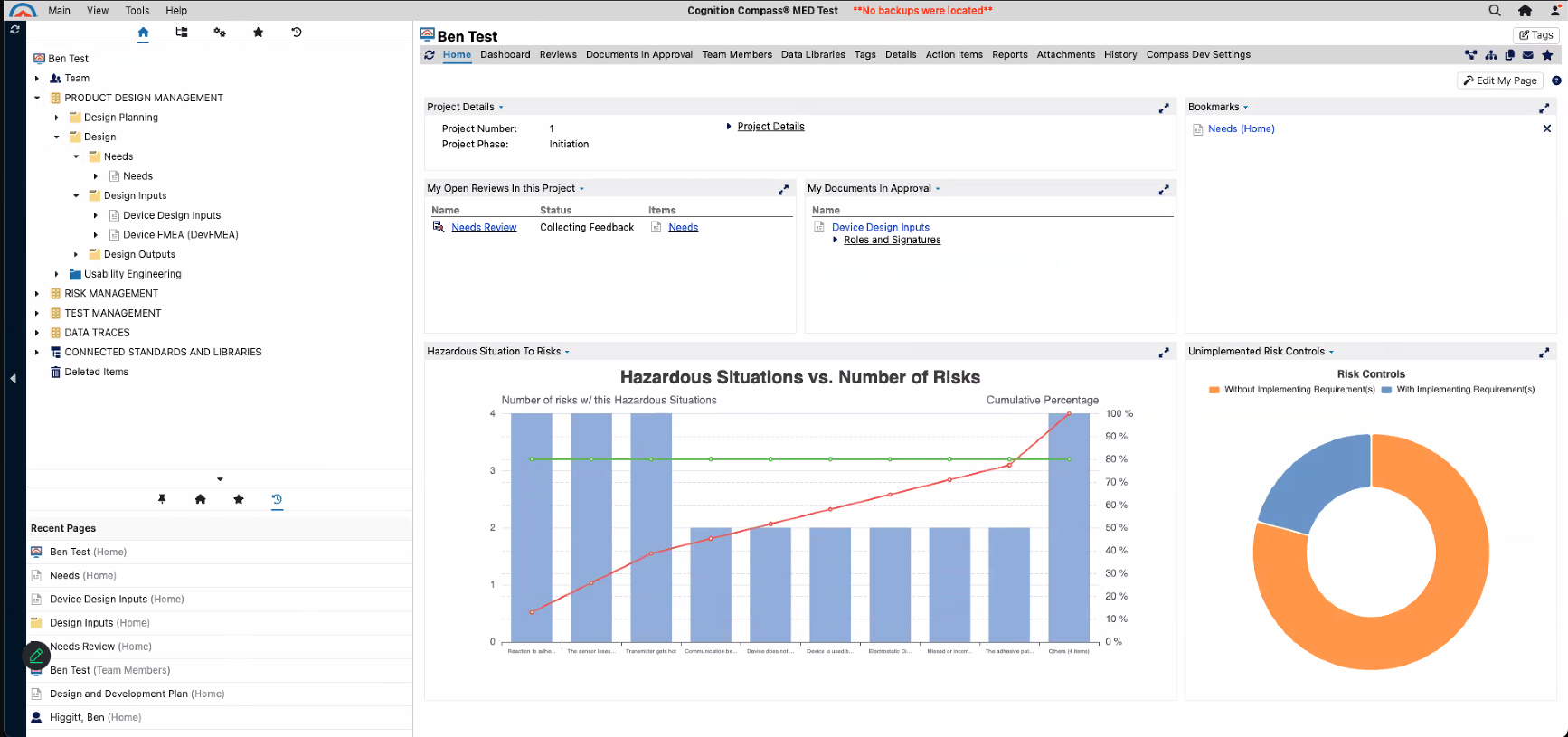Screen dimensions: 1568x737
Task: Open the Unimplemented Risk Controls dropdown
Action: 1331,352
